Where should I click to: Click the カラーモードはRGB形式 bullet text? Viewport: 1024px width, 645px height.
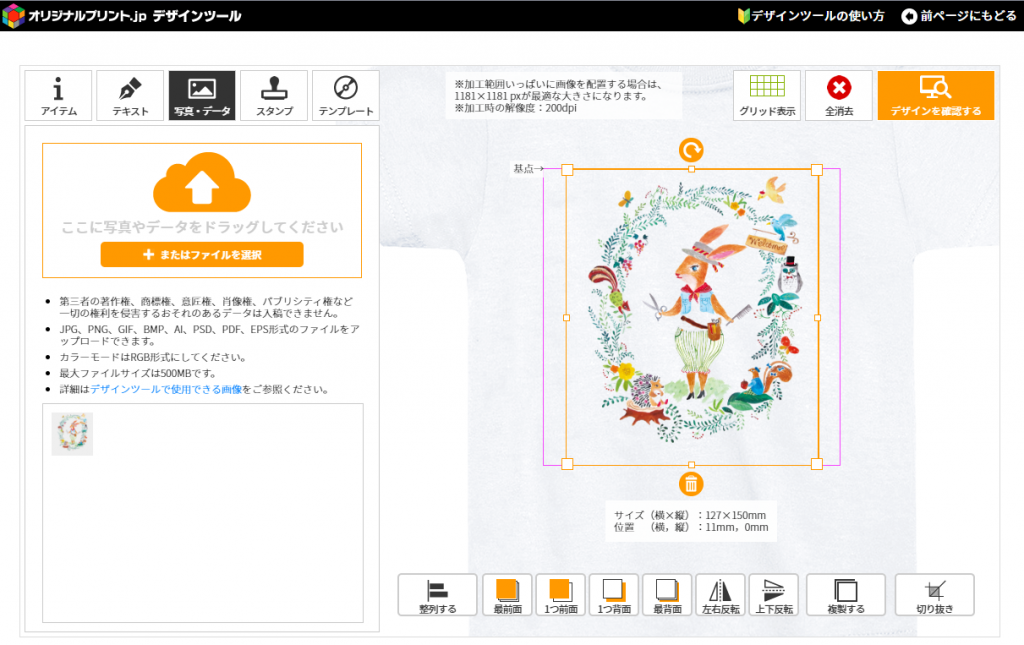point(154,357)
